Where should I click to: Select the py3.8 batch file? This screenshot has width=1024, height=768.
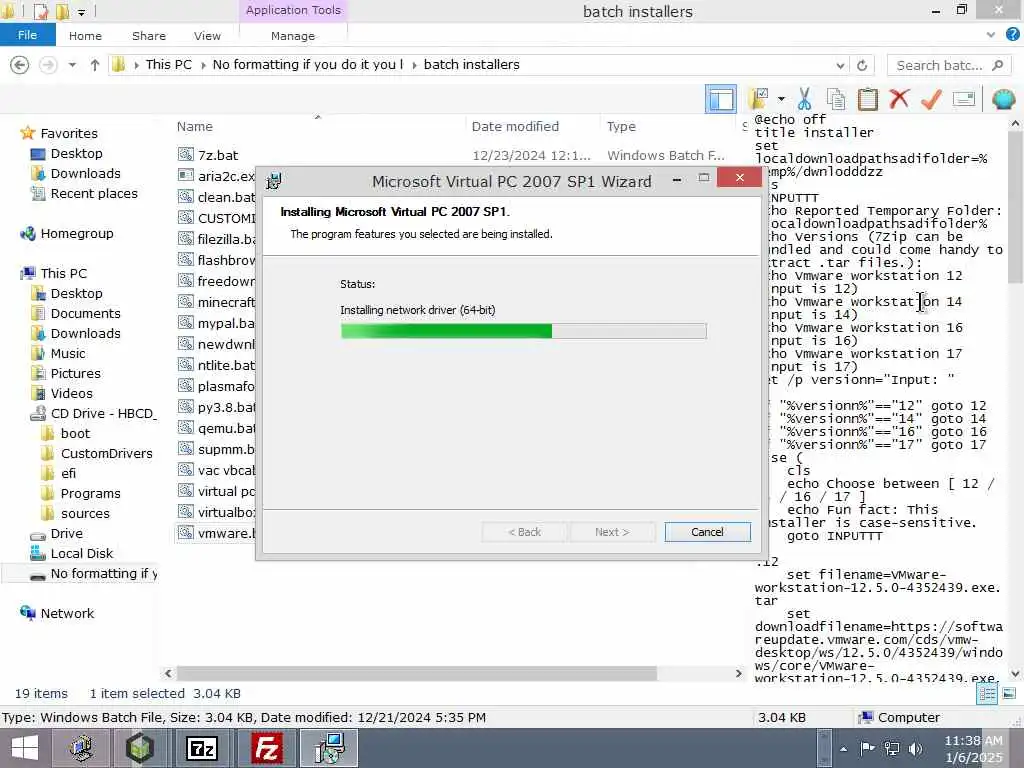pyautogui.click(x=217, y=408)
